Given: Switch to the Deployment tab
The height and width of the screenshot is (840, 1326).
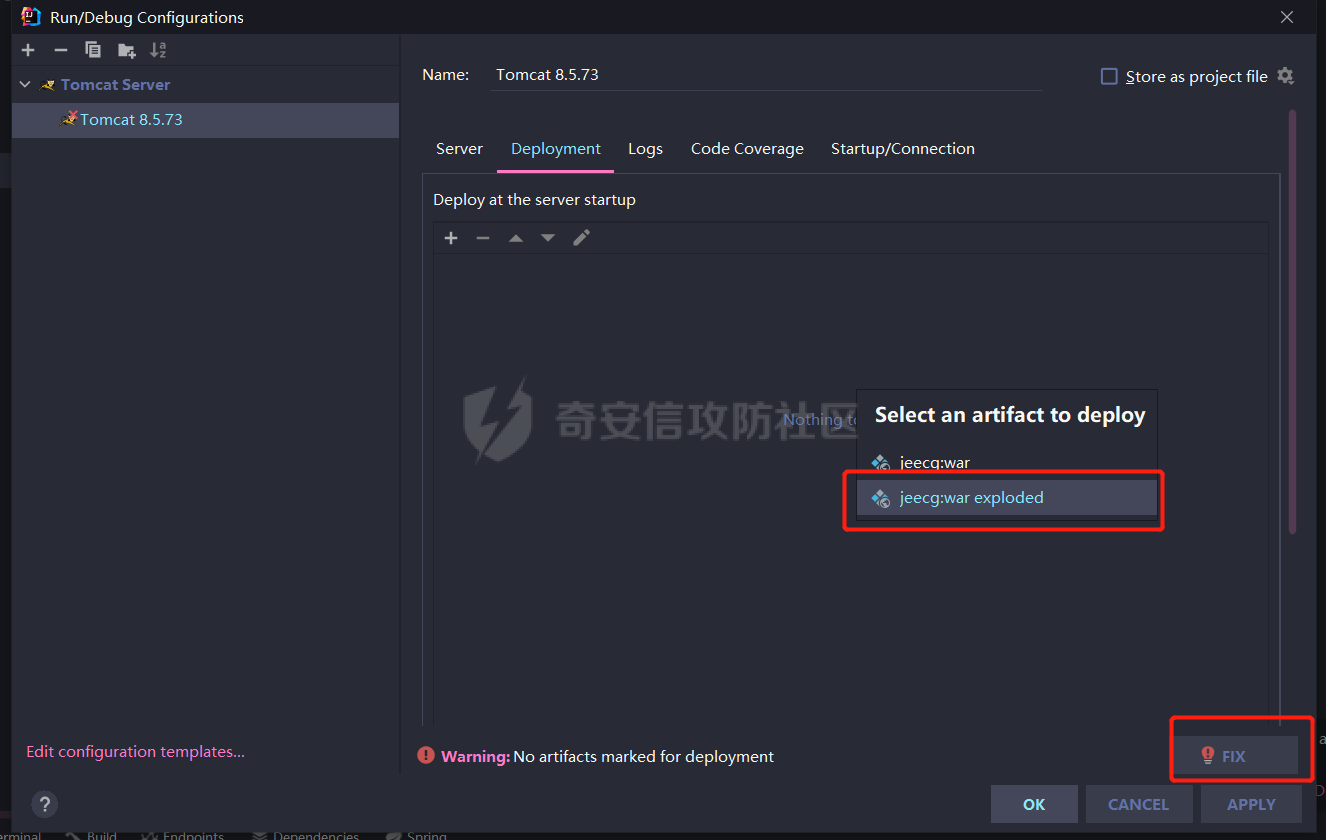Looking at the screenshot, I should (556, 149).
